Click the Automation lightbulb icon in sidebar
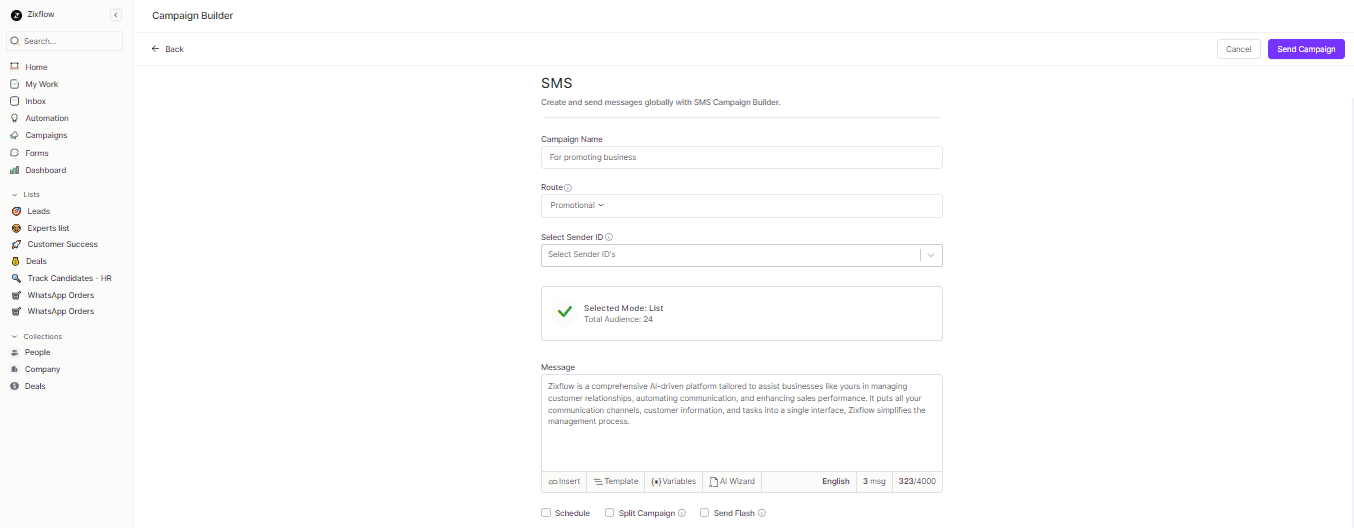The width and height of the screenshot is (1354, 528). 15,118
